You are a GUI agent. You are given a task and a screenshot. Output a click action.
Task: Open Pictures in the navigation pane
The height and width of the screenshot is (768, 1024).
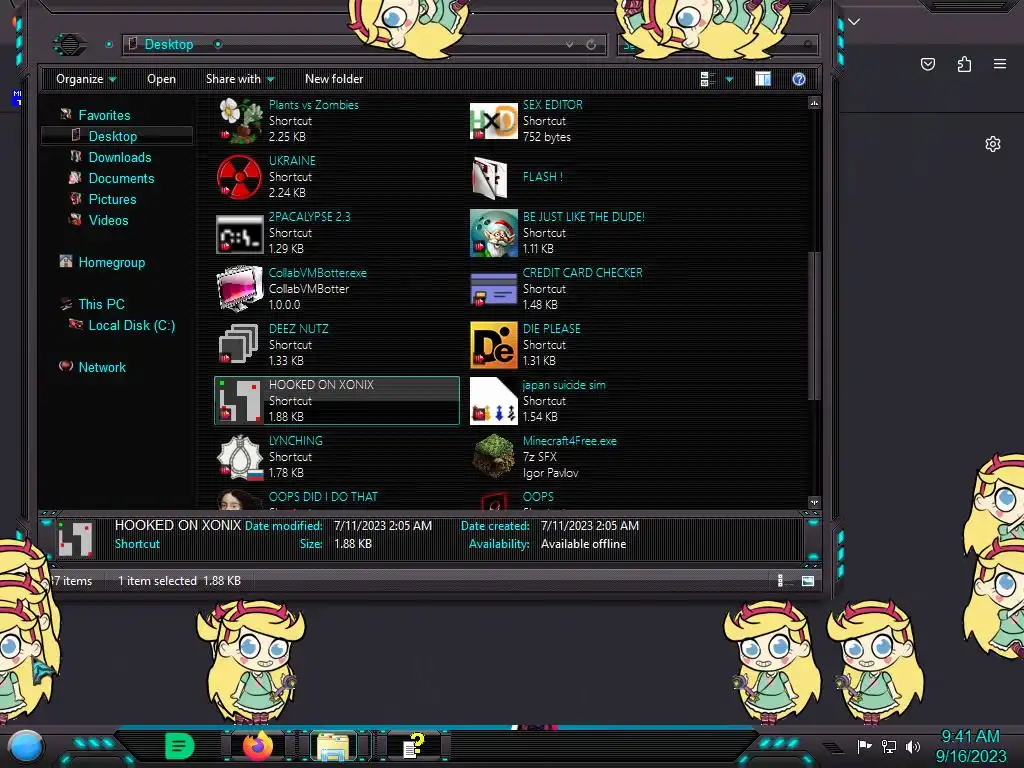112,199
